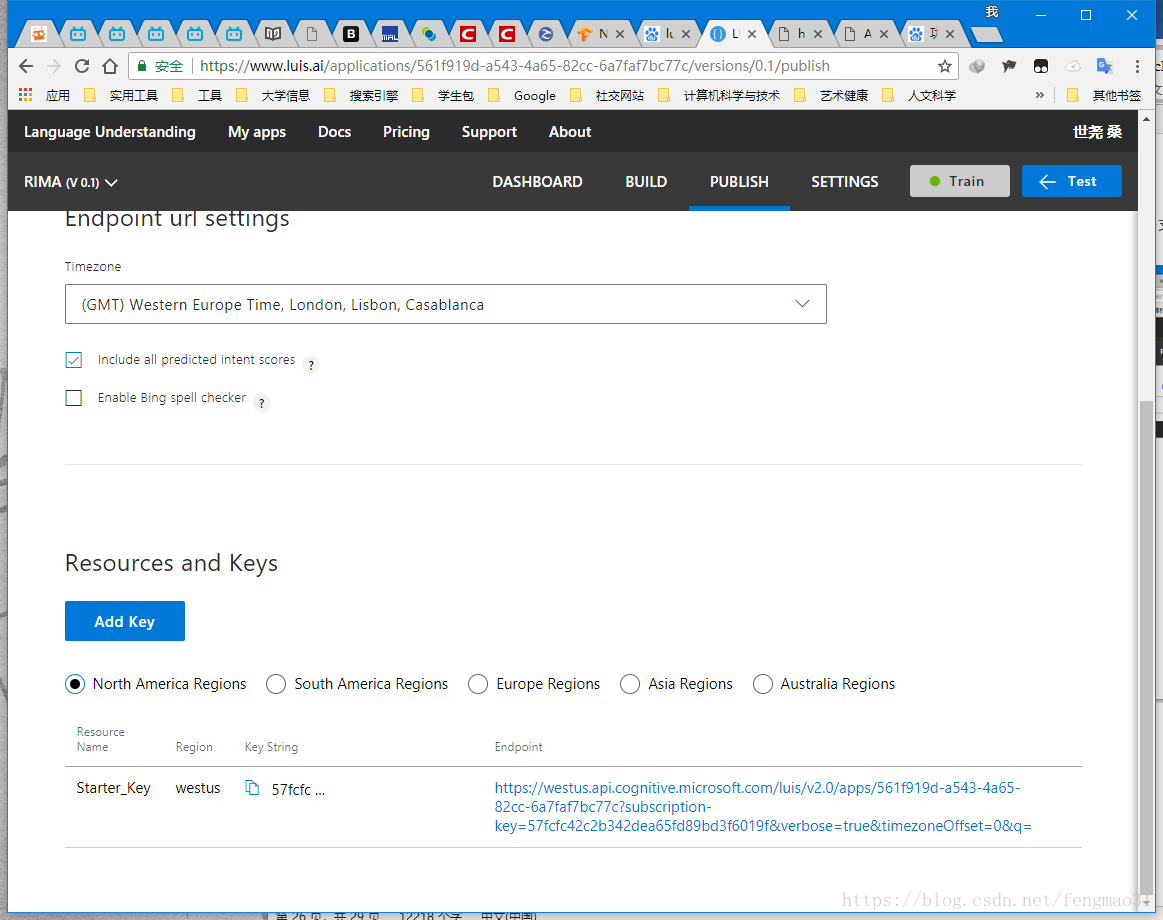Open the 计算机科学与技术 bookmark folder

(719, 95)
